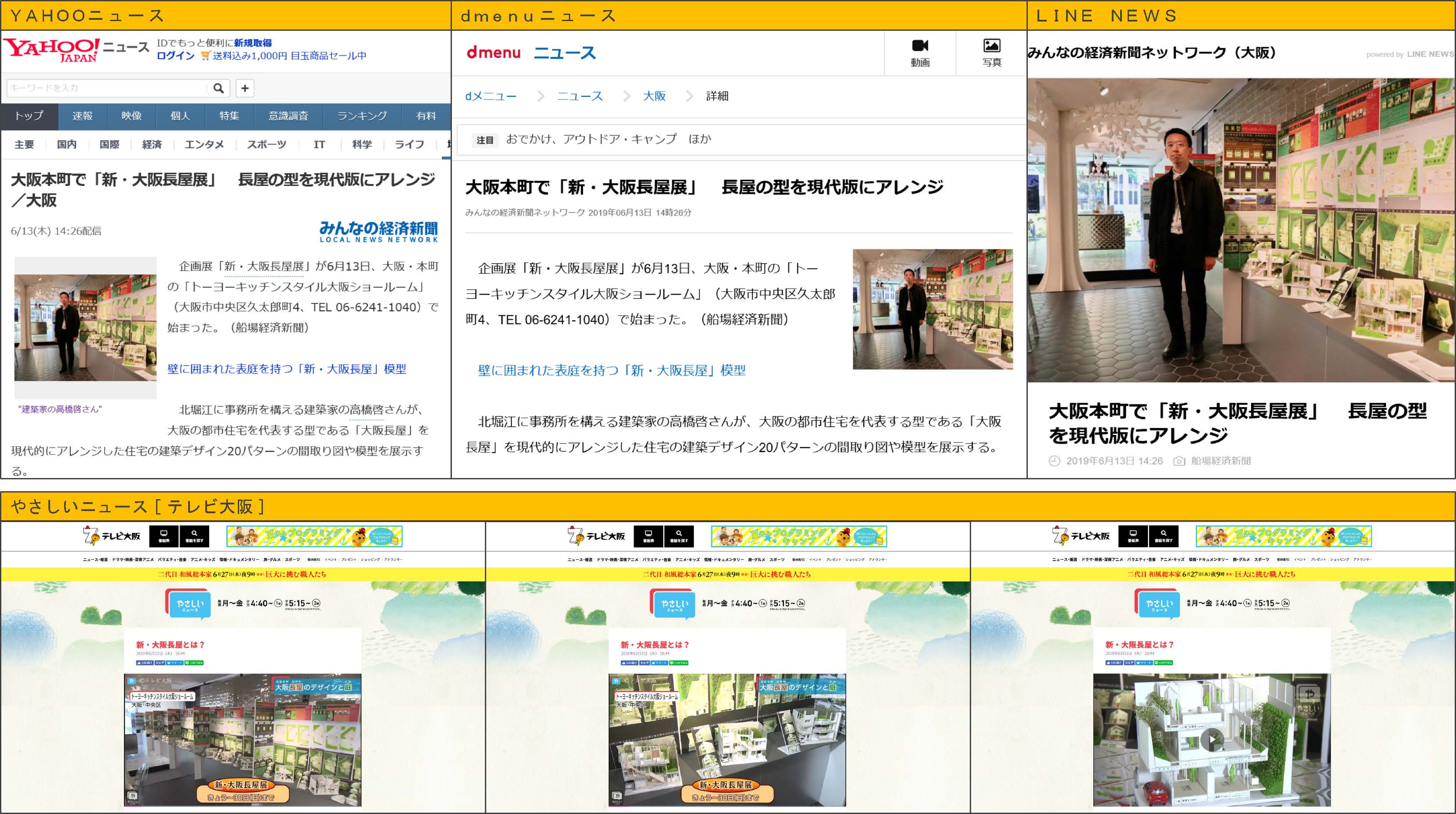
Task: Open the dmenu article photo thumbnail
Action: (932, 309)
